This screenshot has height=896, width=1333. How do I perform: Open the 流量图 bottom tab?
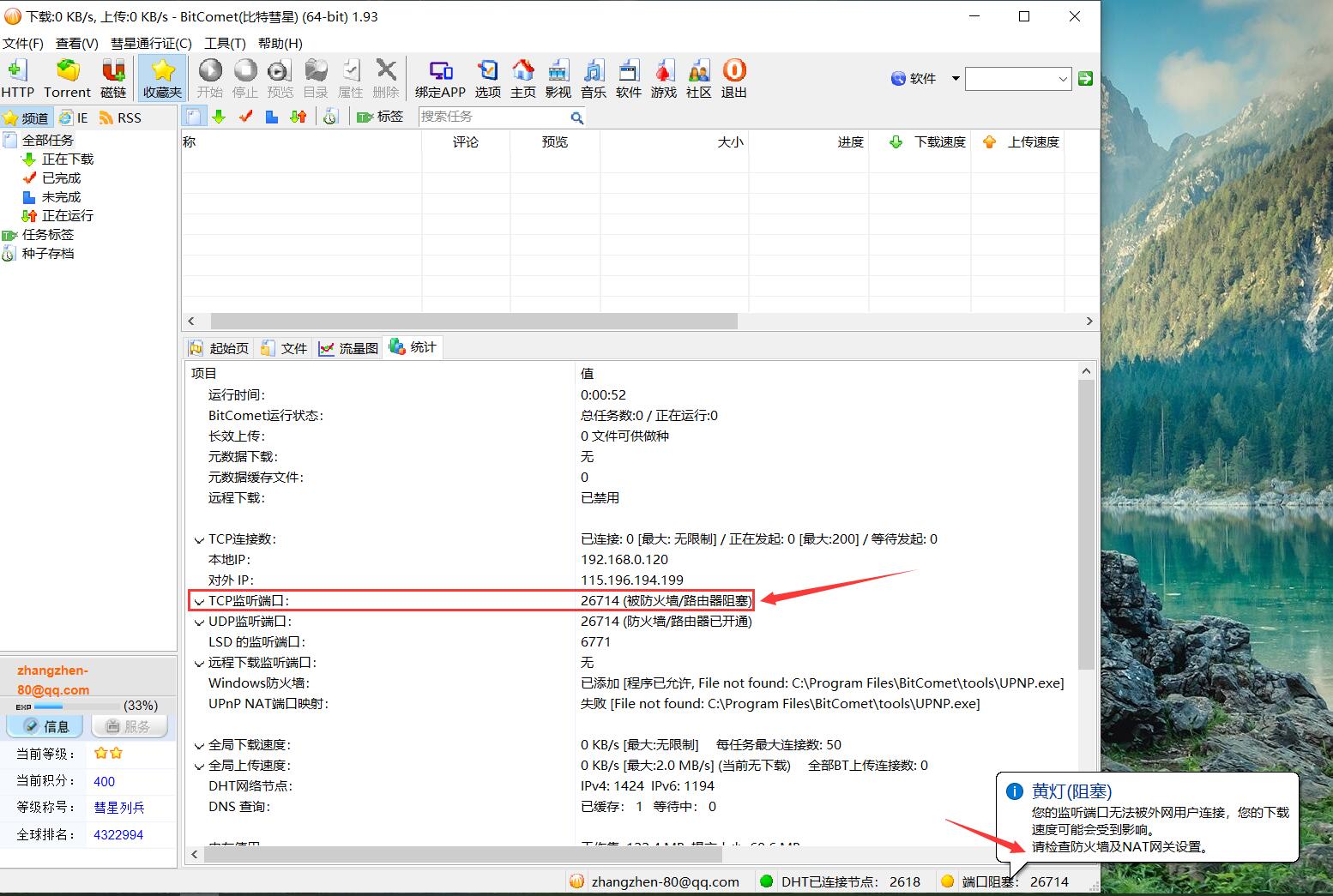[348, 347]
